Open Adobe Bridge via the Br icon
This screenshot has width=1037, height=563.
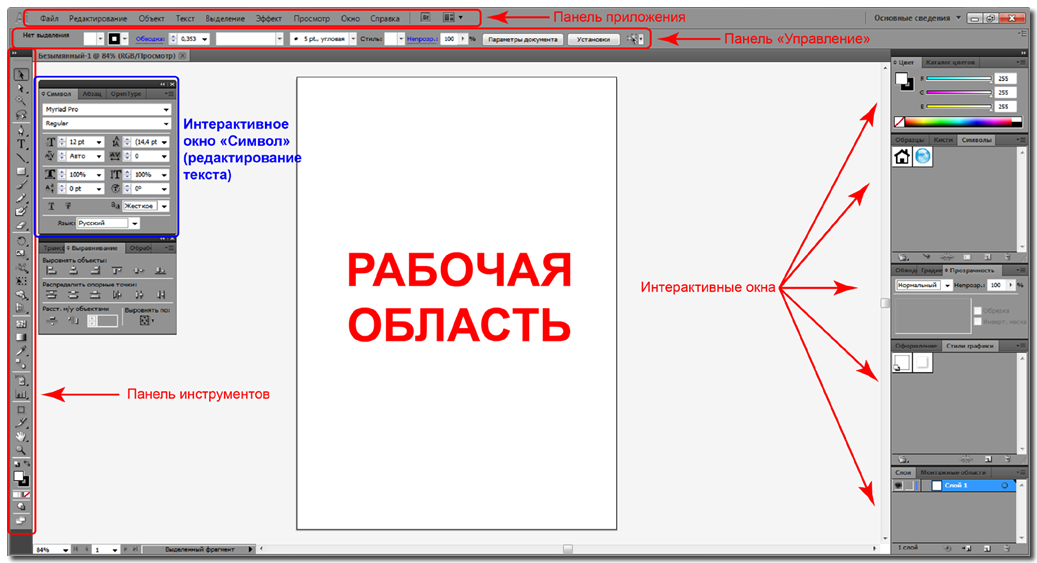(x=426, y=18)
